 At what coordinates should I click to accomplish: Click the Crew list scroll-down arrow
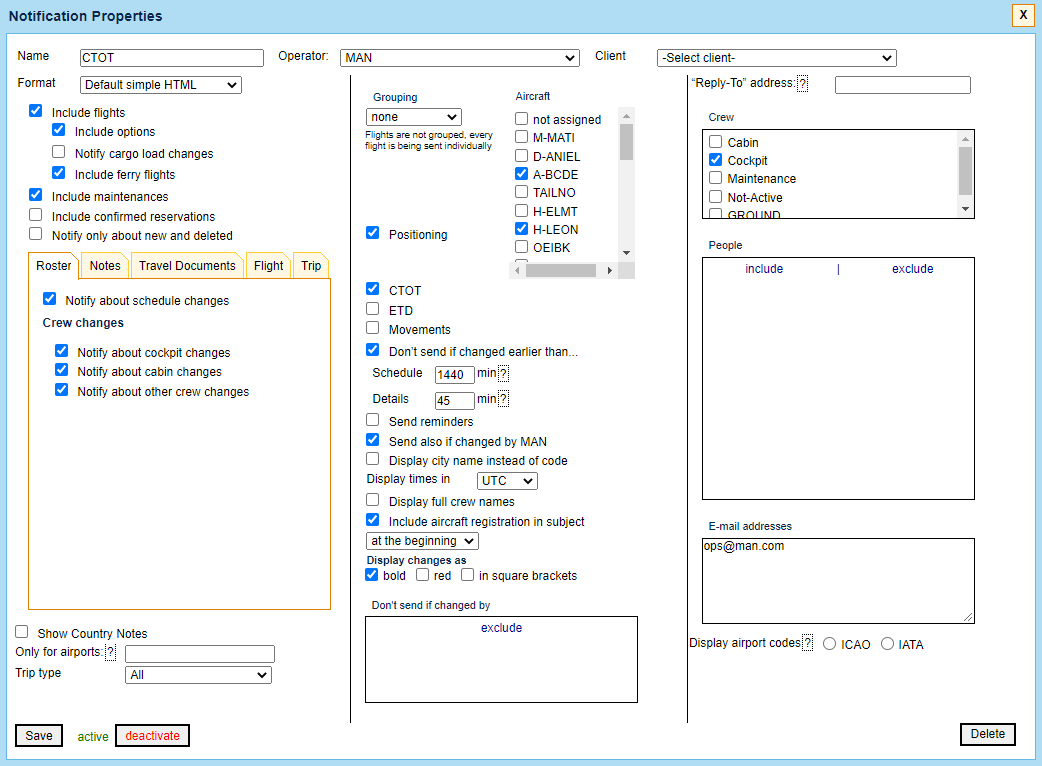966,209
